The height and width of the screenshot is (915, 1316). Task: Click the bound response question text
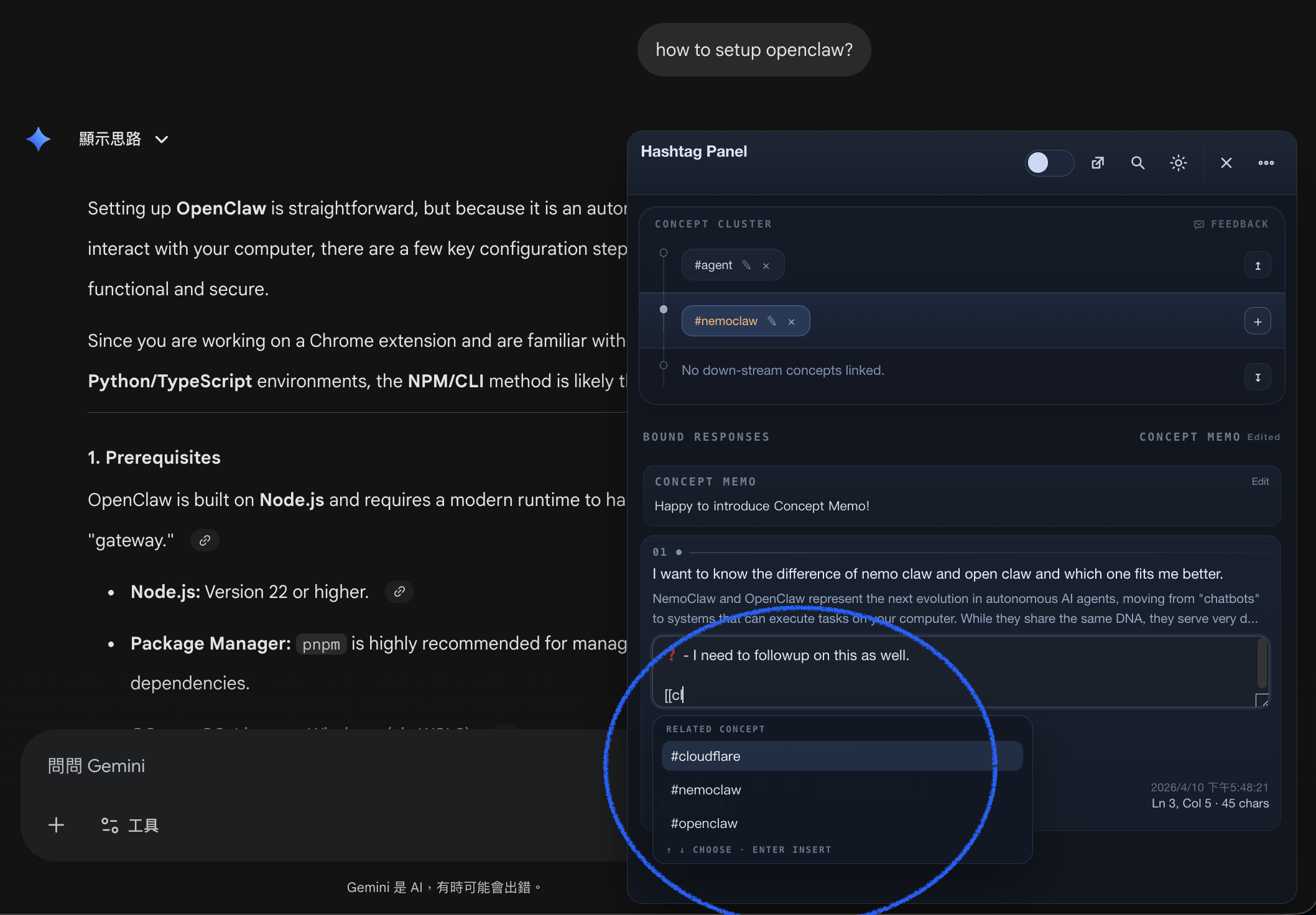[938, 574]
